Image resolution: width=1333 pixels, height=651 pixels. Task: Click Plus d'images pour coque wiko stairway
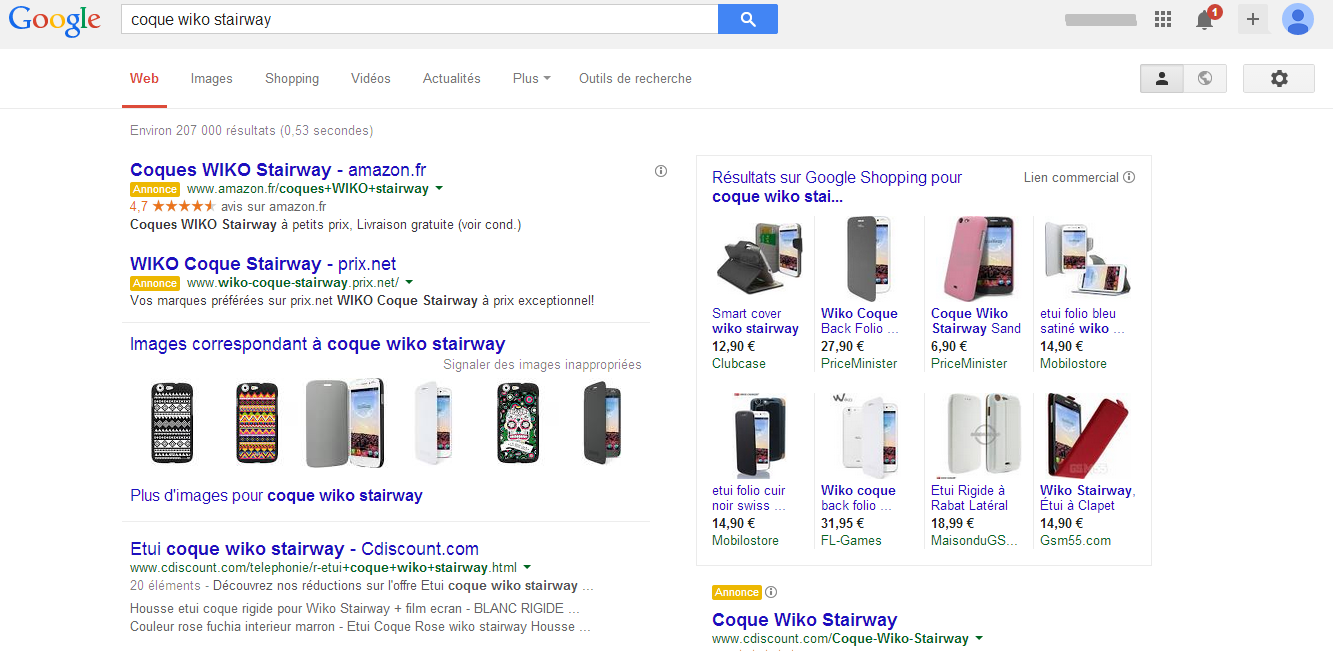click(276, 496)
